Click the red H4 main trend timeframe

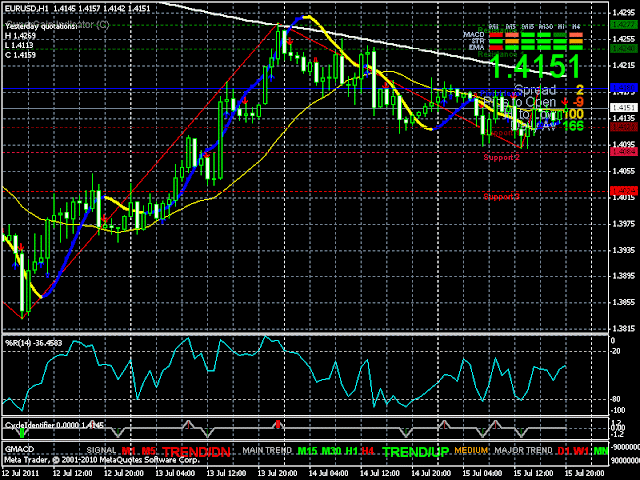click(368, 451)
